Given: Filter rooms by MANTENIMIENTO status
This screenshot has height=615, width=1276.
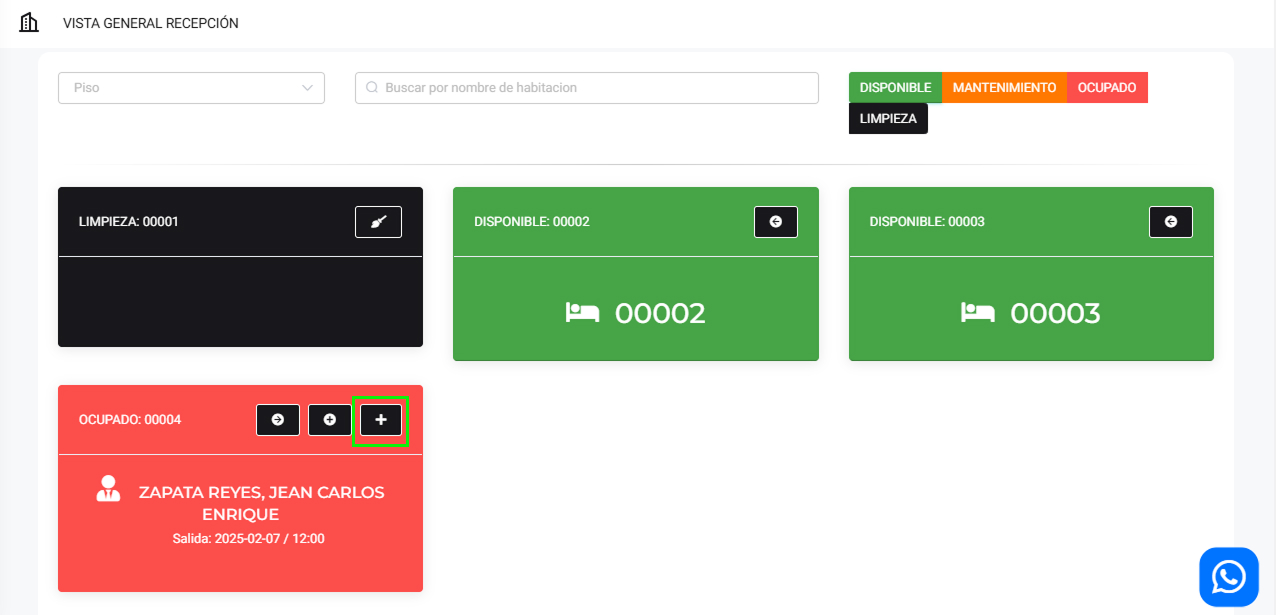Looking at the screenshot, I should click(x=1004, y=88).
